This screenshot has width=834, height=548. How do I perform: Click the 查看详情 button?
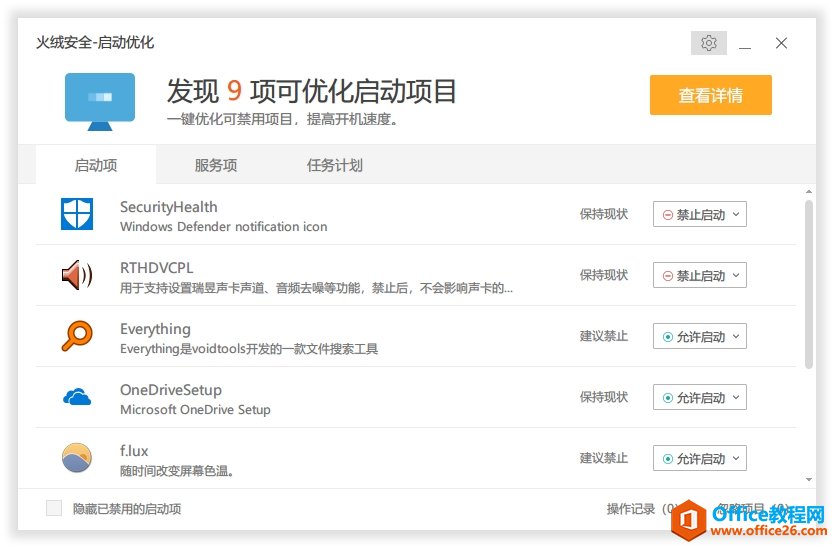(711, 95)
